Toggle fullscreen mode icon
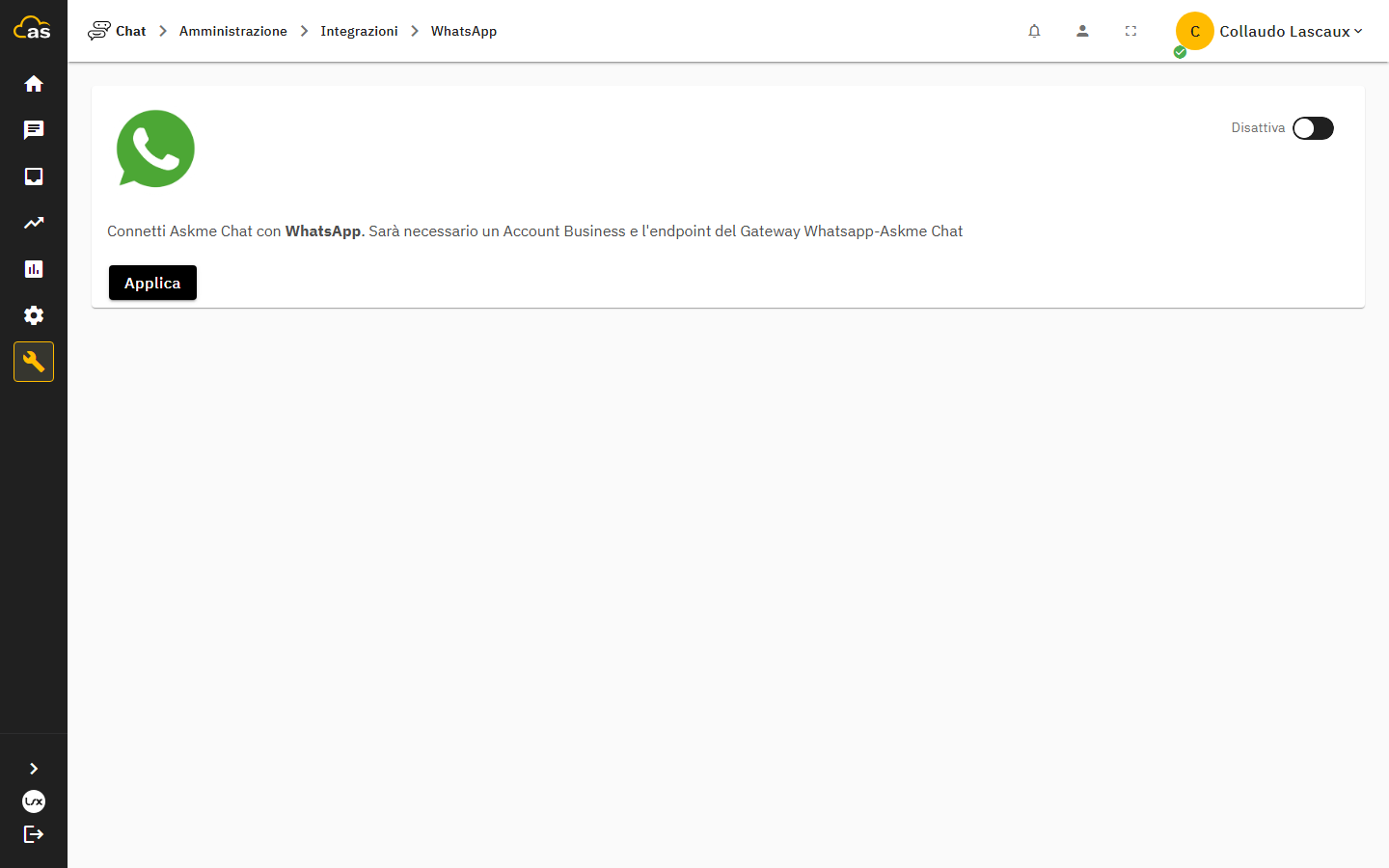This screenshot has height=868, width=1389. [x=1130, y=31]
